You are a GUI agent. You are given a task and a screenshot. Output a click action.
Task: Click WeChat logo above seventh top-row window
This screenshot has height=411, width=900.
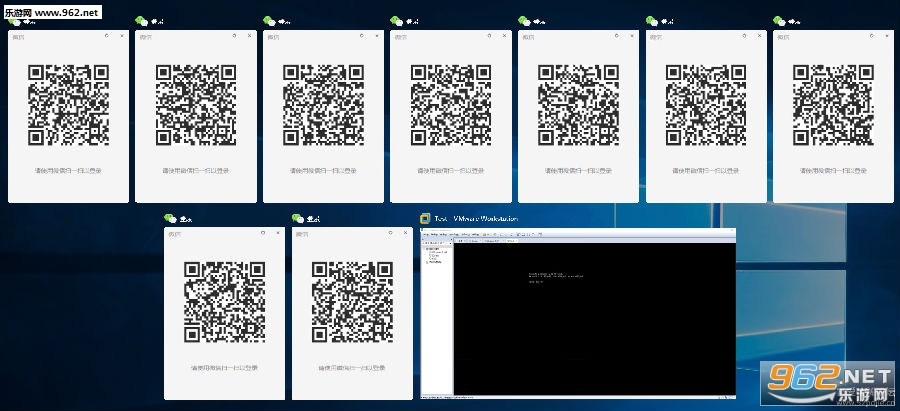(x=779, y=21)
